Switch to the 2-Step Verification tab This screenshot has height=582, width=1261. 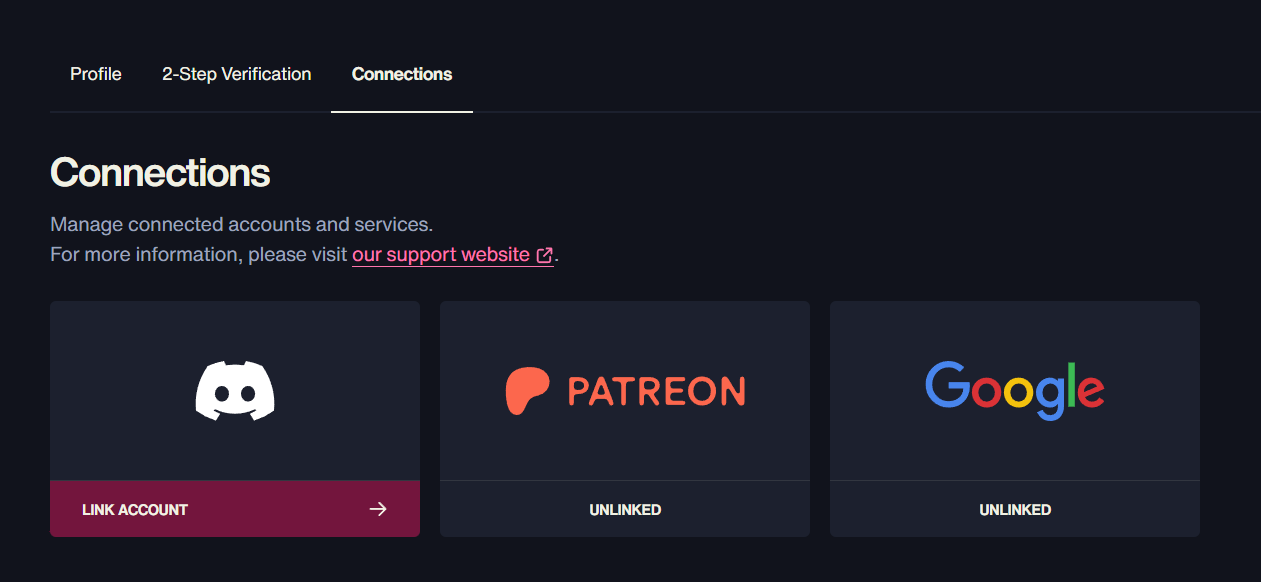coord(237,74)
